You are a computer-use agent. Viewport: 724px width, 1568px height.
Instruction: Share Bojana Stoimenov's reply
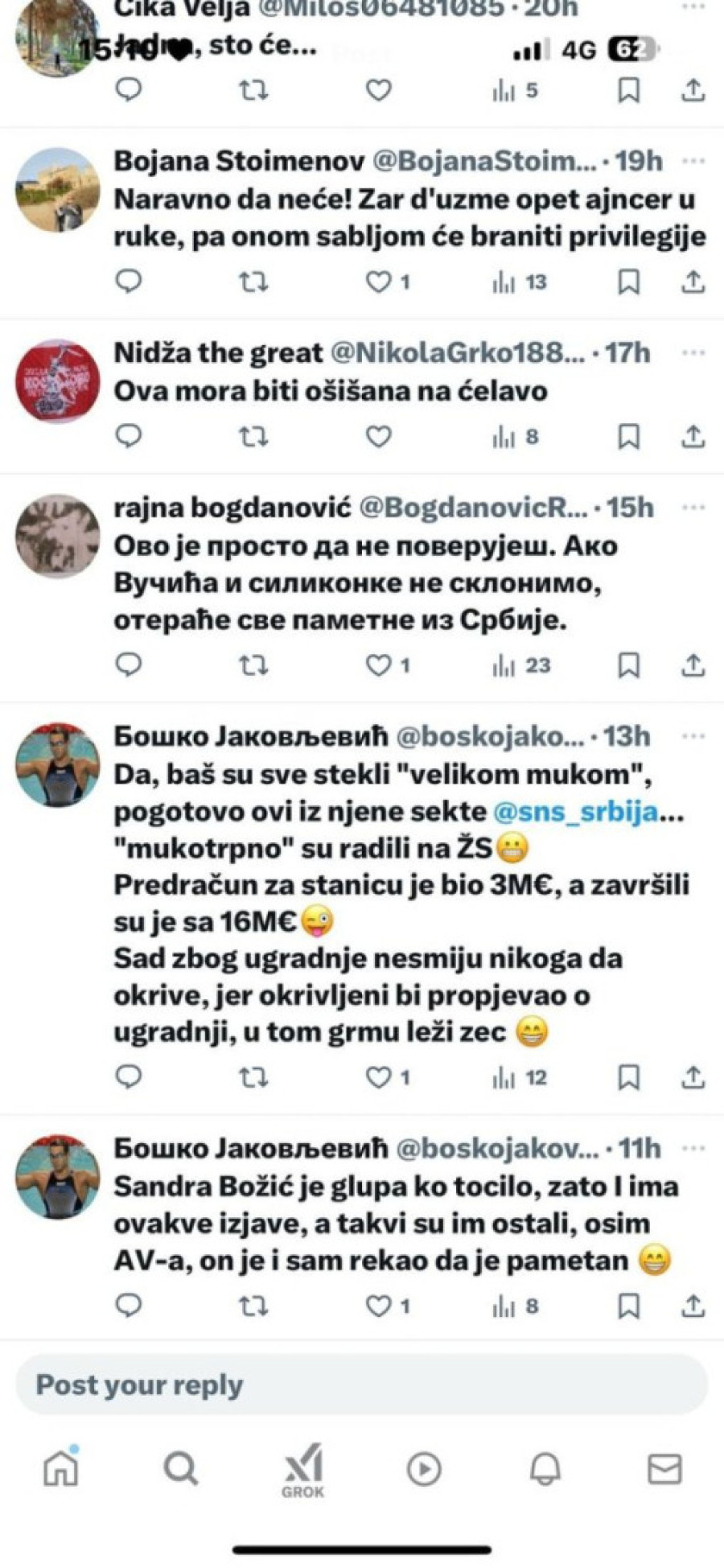click(x=693, y=282)
